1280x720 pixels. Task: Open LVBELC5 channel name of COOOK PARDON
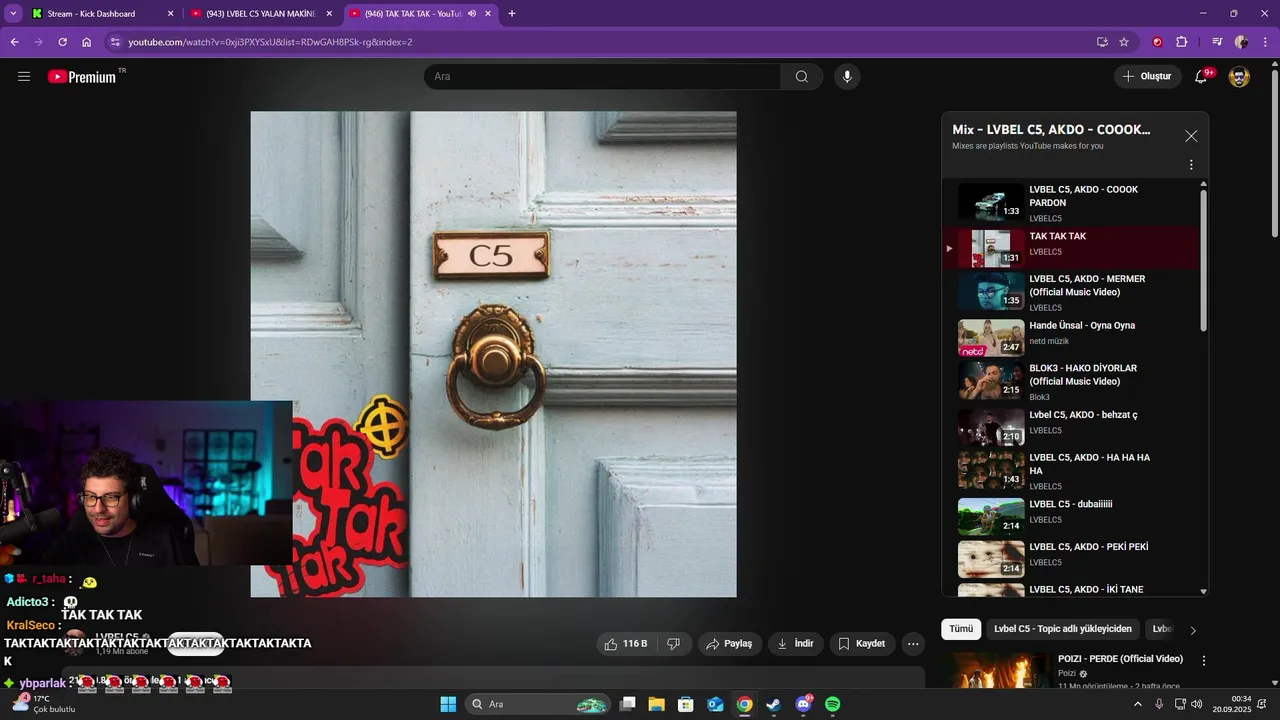click(1045, 219)
